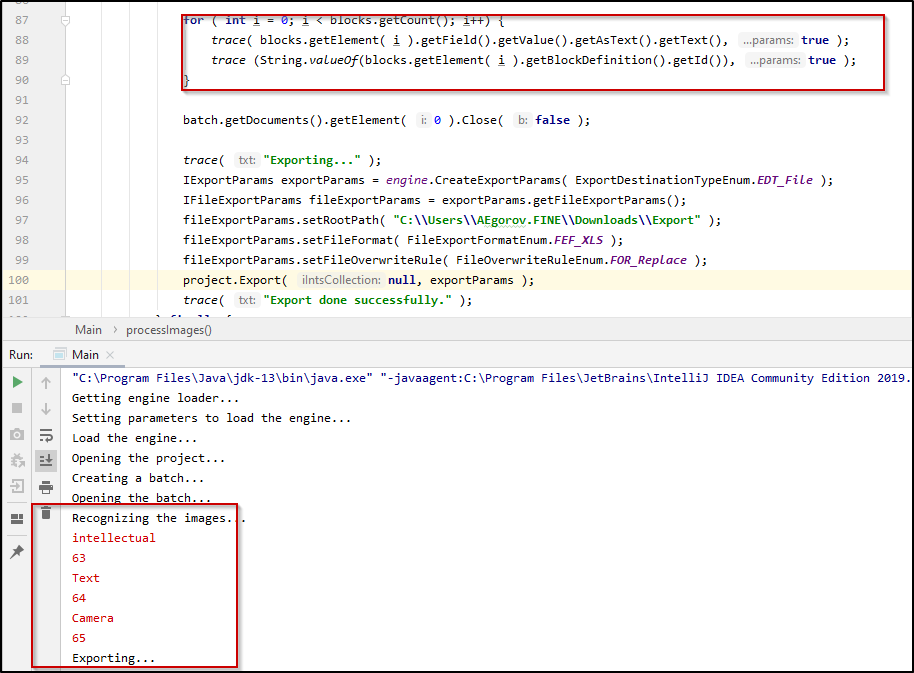Toggle Soft-Wrap in console

(46, 435)
